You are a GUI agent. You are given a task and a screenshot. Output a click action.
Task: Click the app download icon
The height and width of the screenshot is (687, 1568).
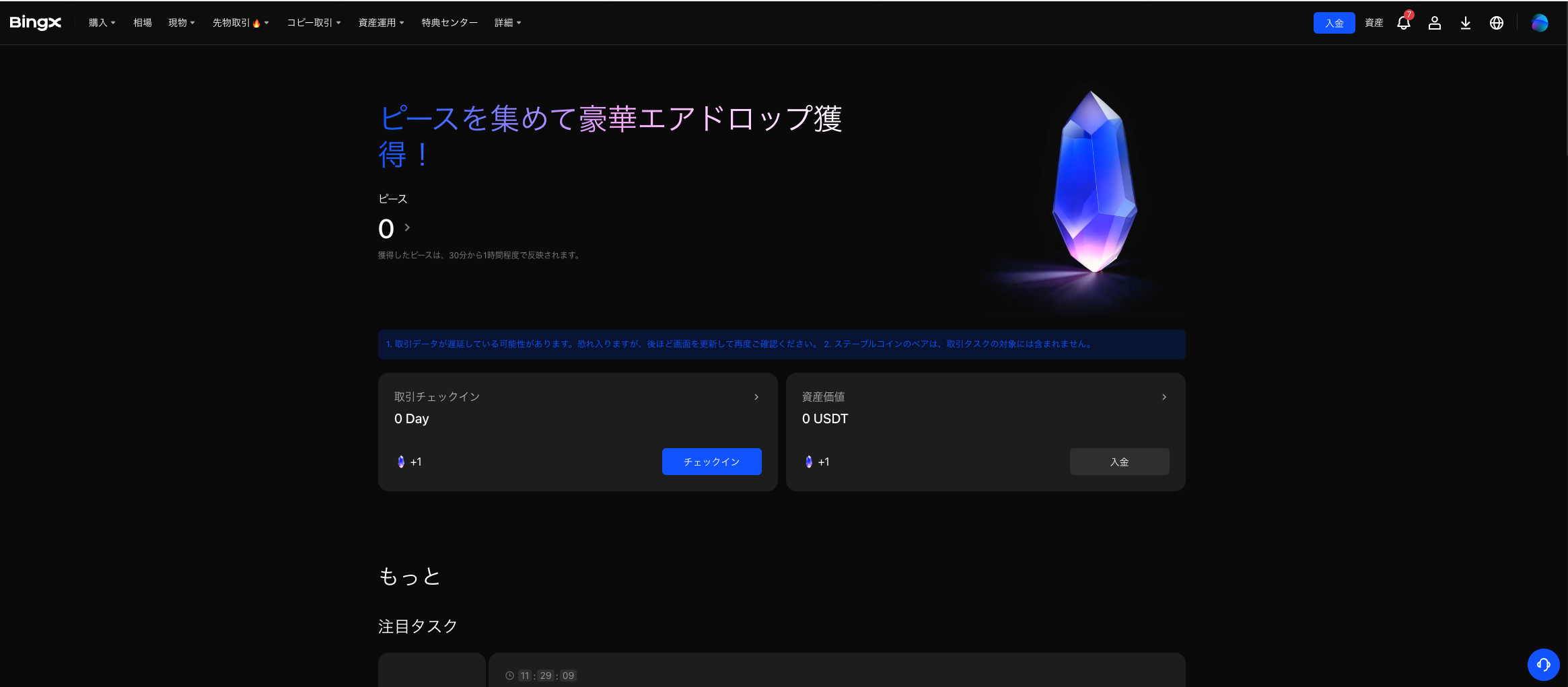point(1465,23)
